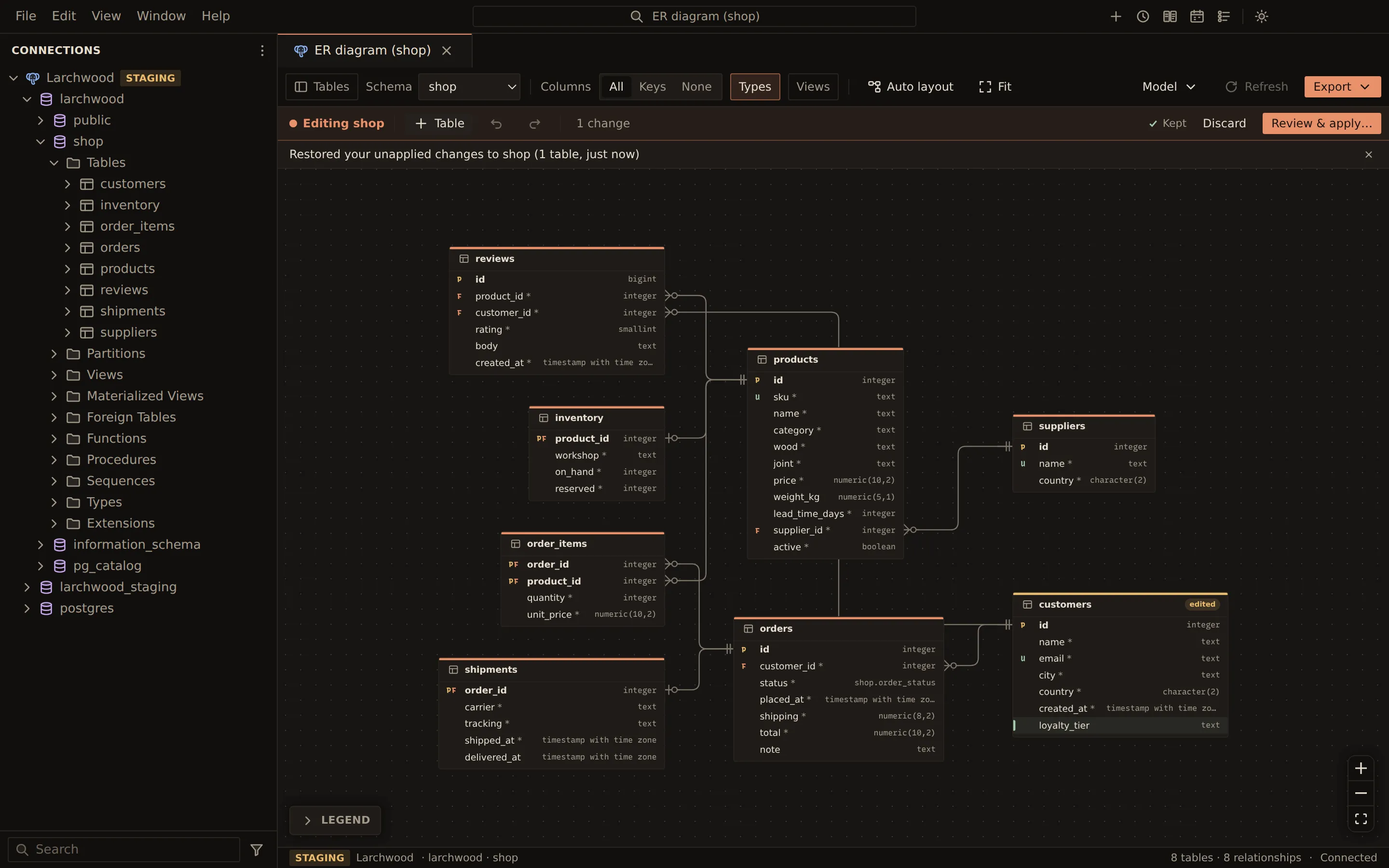Click the larchwood_staging database icon
Viewport: 1389px width, 868px height.
coord(46,587)
